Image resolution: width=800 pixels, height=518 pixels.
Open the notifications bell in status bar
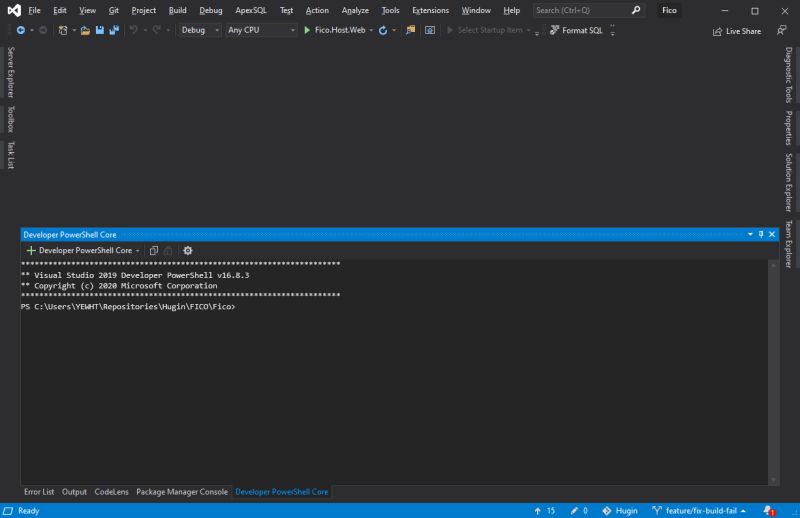coord(769,511)
